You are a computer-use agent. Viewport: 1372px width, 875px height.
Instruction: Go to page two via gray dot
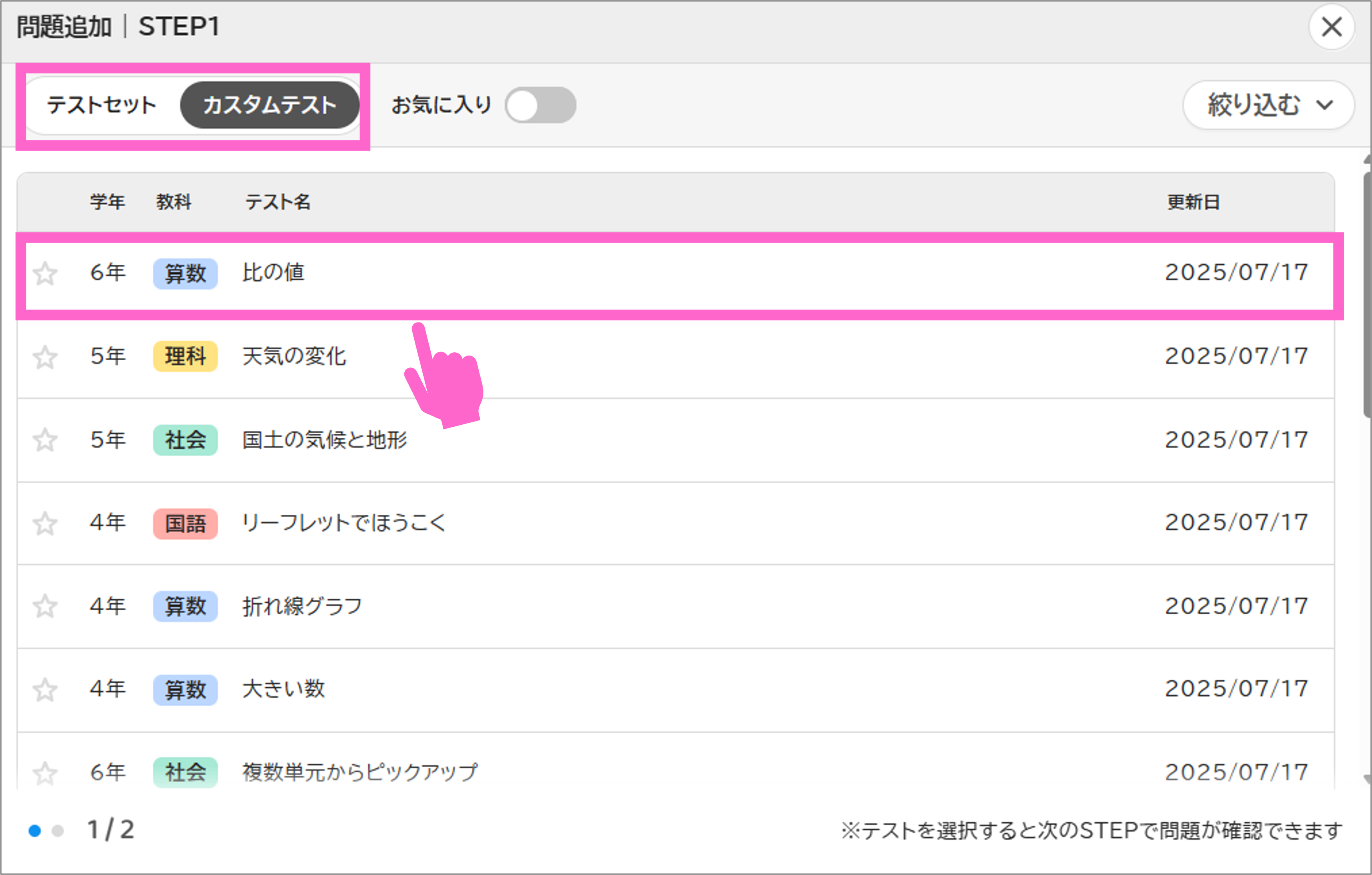pos(57,831)
